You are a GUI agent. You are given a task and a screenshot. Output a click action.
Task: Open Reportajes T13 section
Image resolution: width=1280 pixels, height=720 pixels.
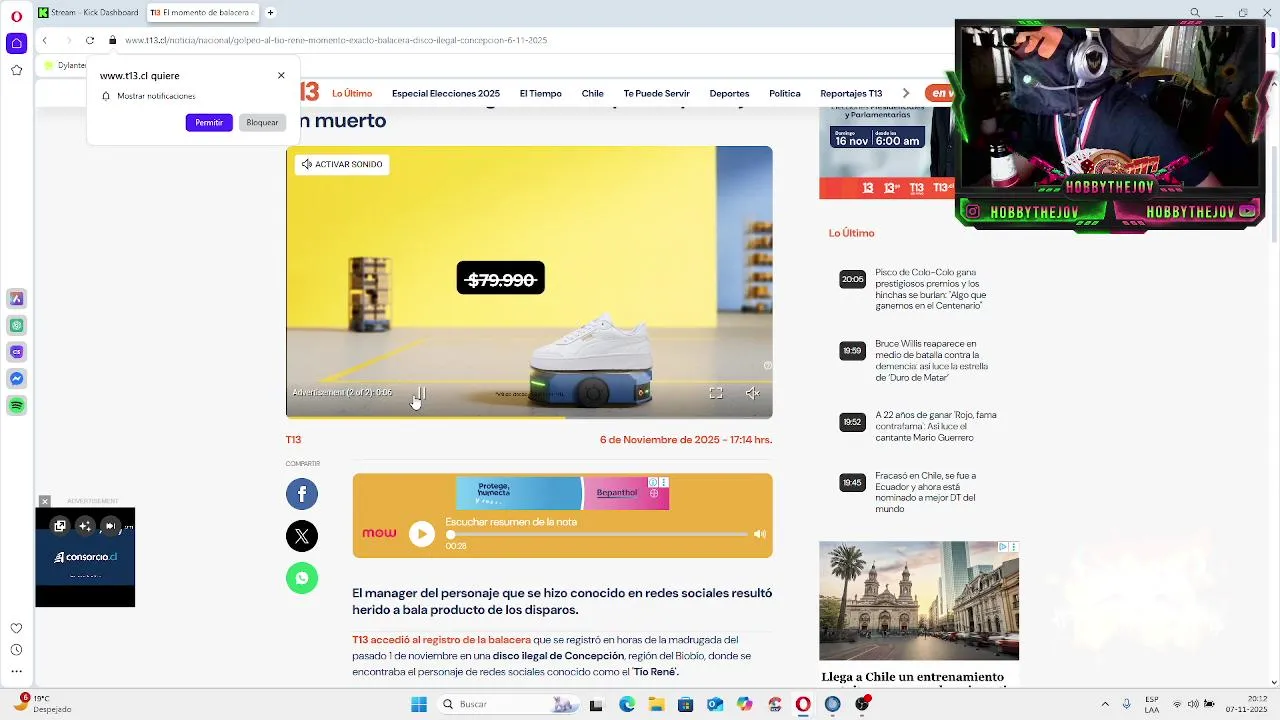(x=851, y=93)
